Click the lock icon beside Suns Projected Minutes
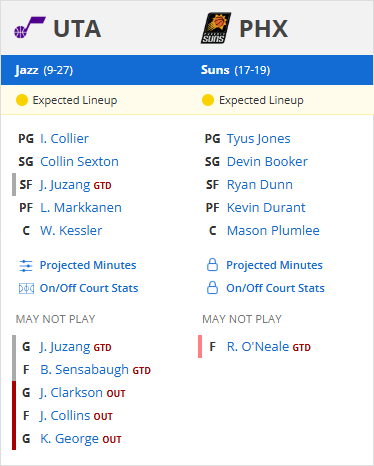Screen dimensions: 374x466 (212, 265)
